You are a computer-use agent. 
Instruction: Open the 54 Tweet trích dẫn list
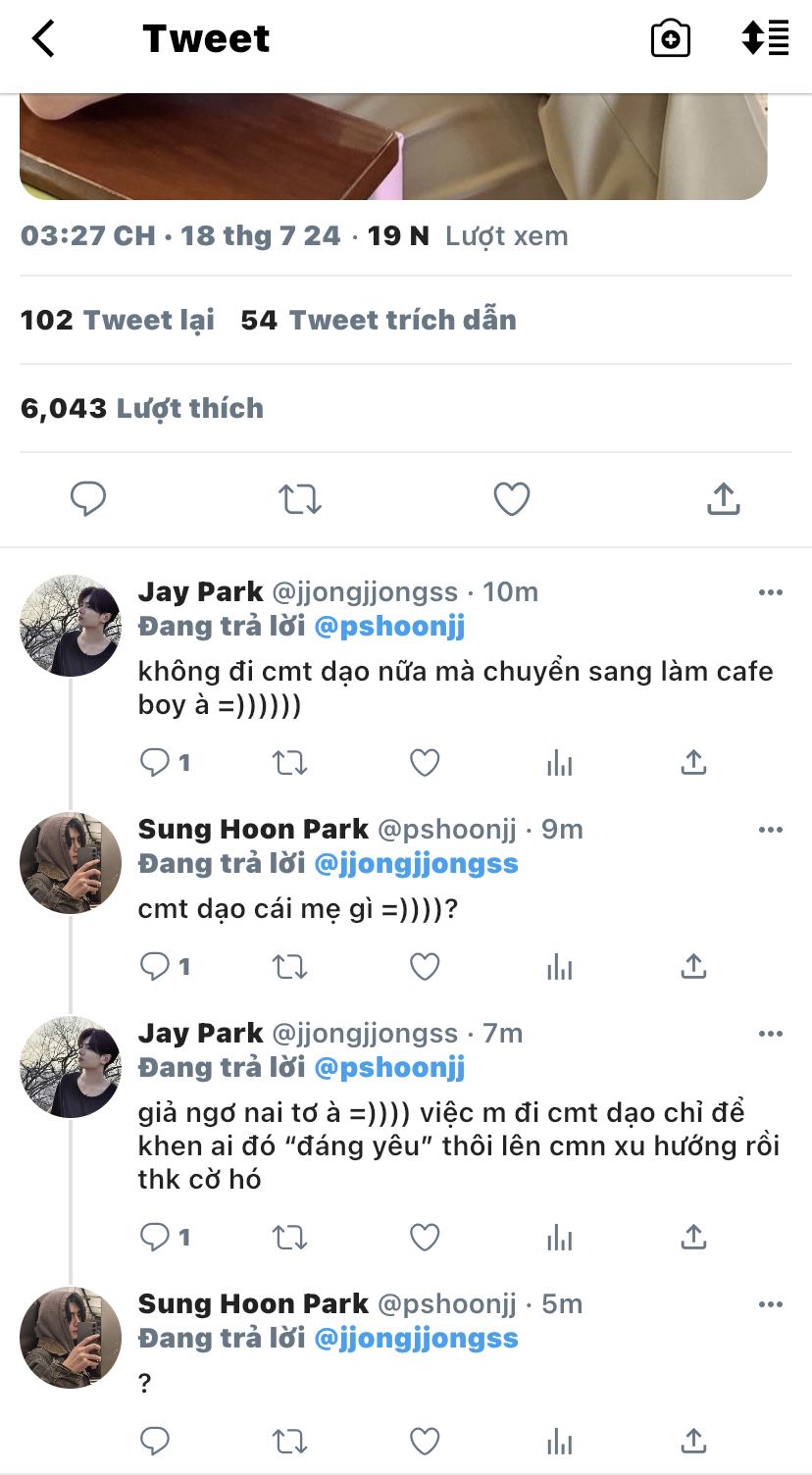(379, 320)
